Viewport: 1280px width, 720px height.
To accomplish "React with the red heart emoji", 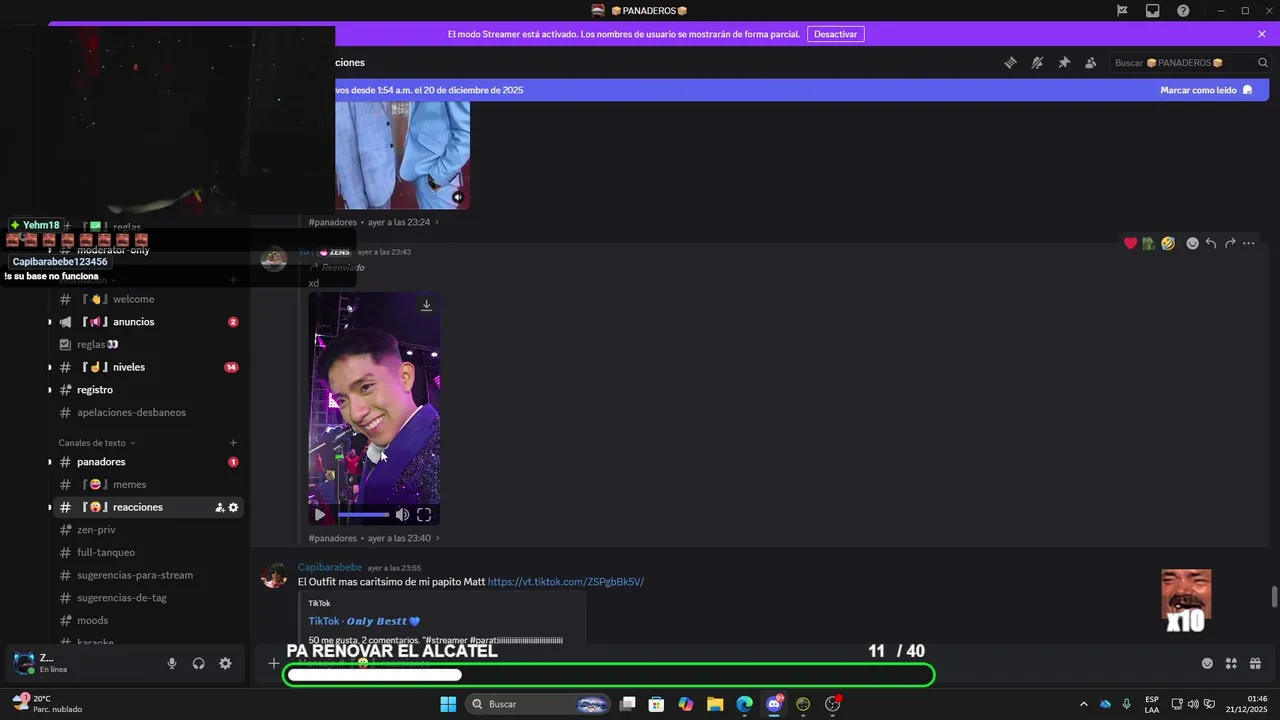I will [x=1130, y=243].
